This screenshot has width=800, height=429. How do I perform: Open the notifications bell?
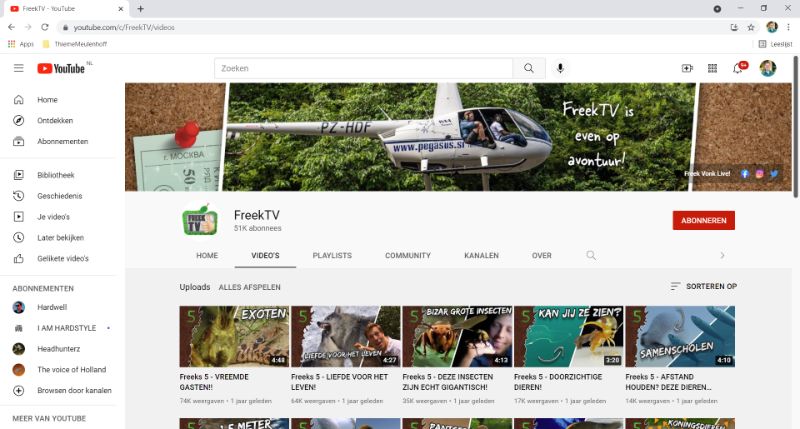(x=738, y=68)
